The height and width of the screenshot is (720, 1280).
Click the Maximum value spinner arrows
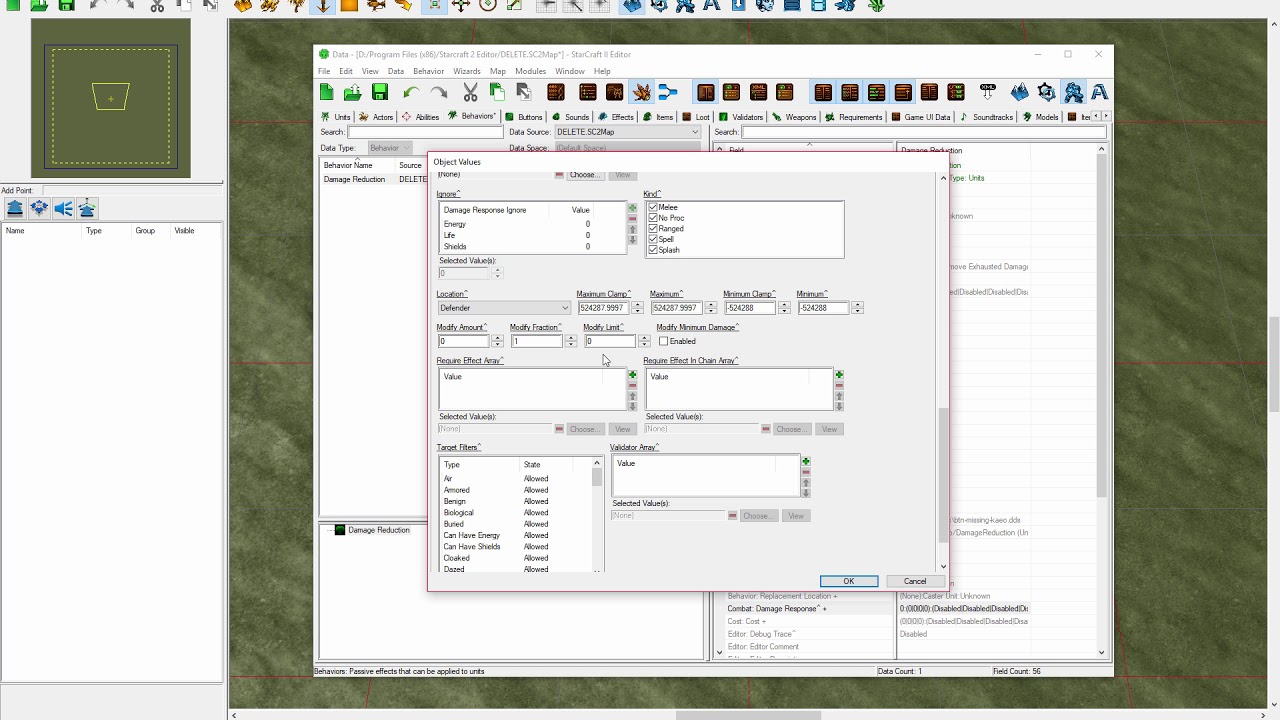click(711, 308)
